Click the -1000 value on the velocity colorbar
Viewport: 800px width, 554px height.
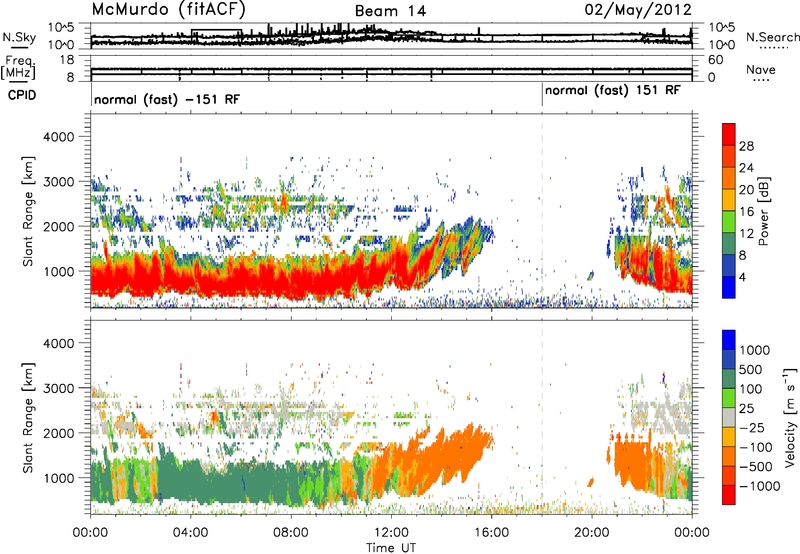[x=760, y=486]
